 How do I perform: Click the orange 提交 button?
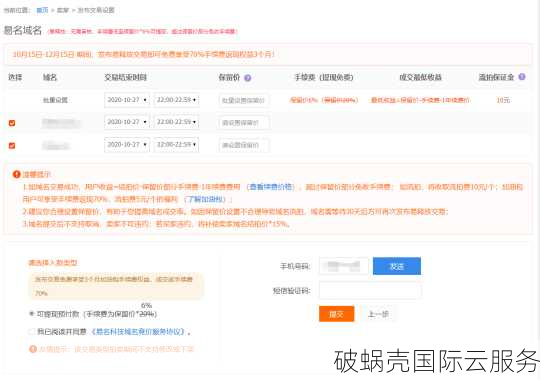pos(336,314)
